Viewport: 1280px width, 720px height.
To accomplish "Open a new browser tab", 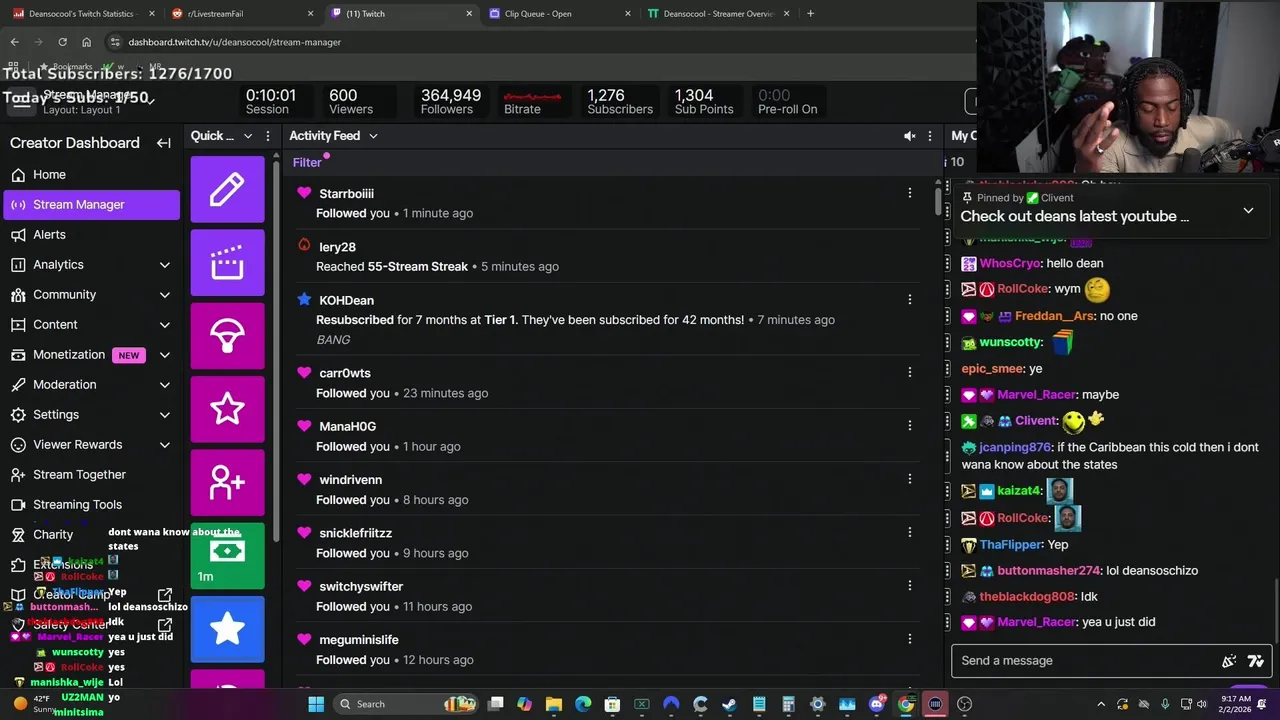I will click(x=810, y=14).
